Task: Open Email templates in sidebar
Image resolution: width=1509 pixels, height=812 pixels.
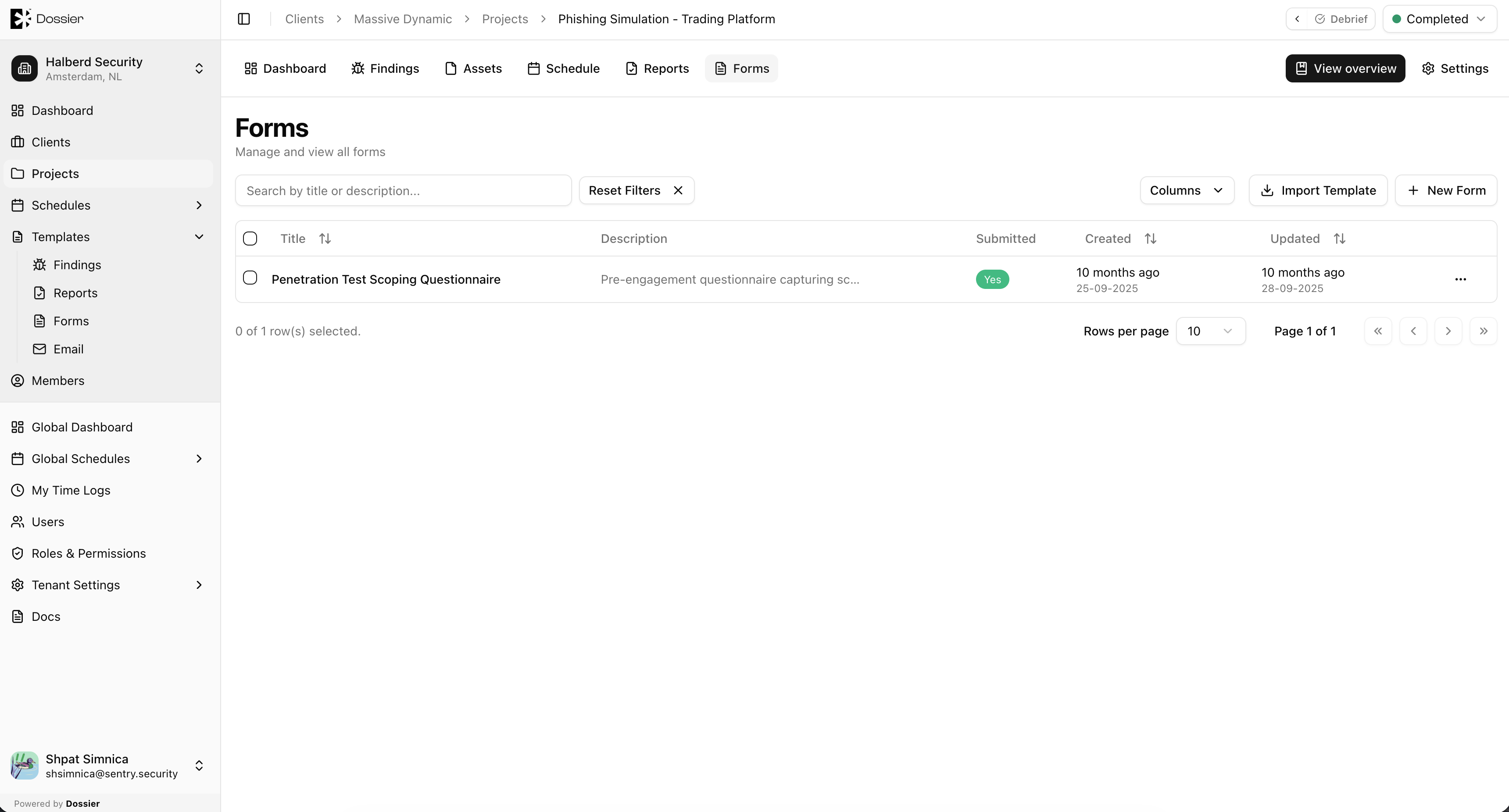Action: [68, 349]
